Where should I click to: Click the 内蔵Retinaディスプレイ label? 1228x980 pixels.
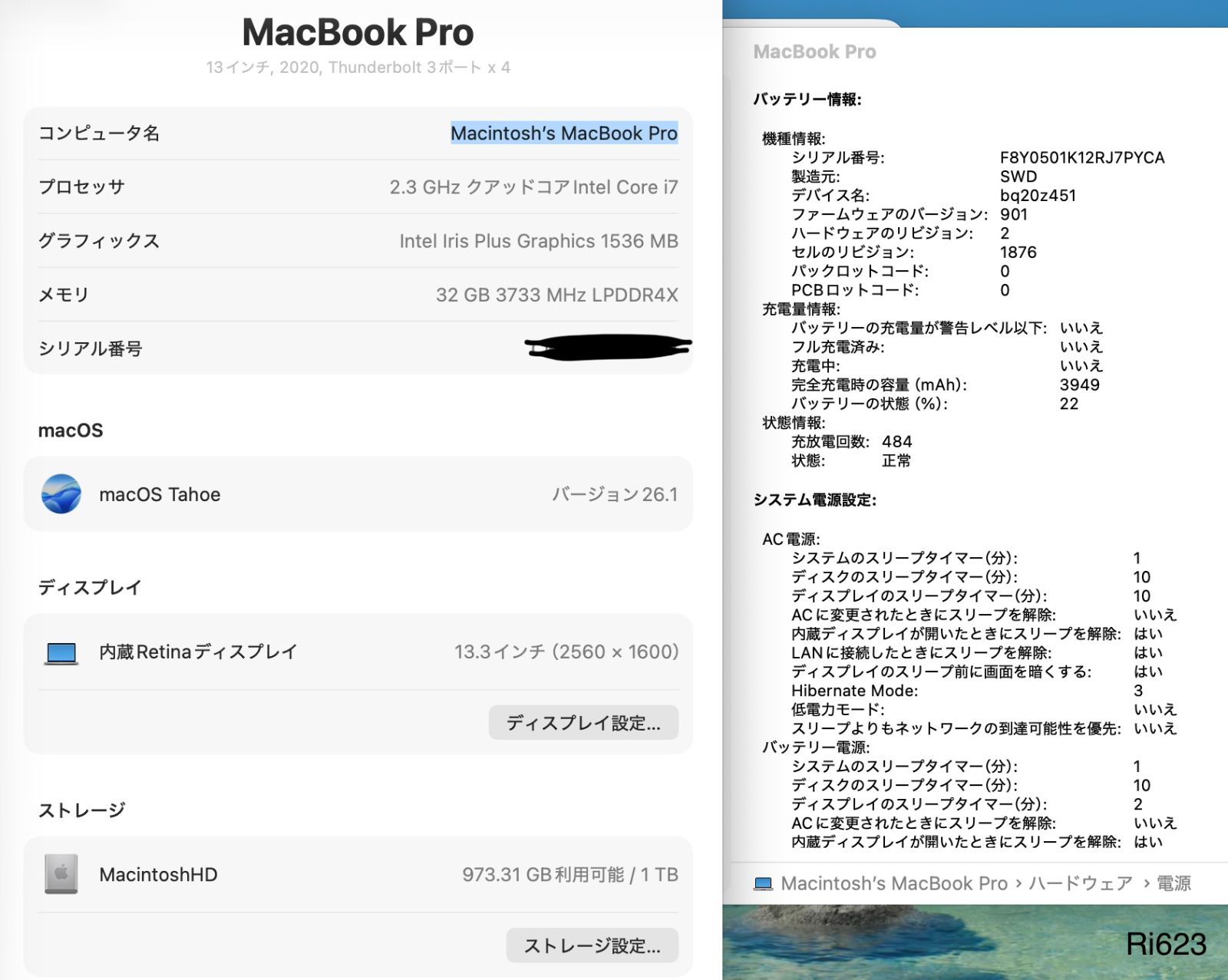tap(198, 652)
